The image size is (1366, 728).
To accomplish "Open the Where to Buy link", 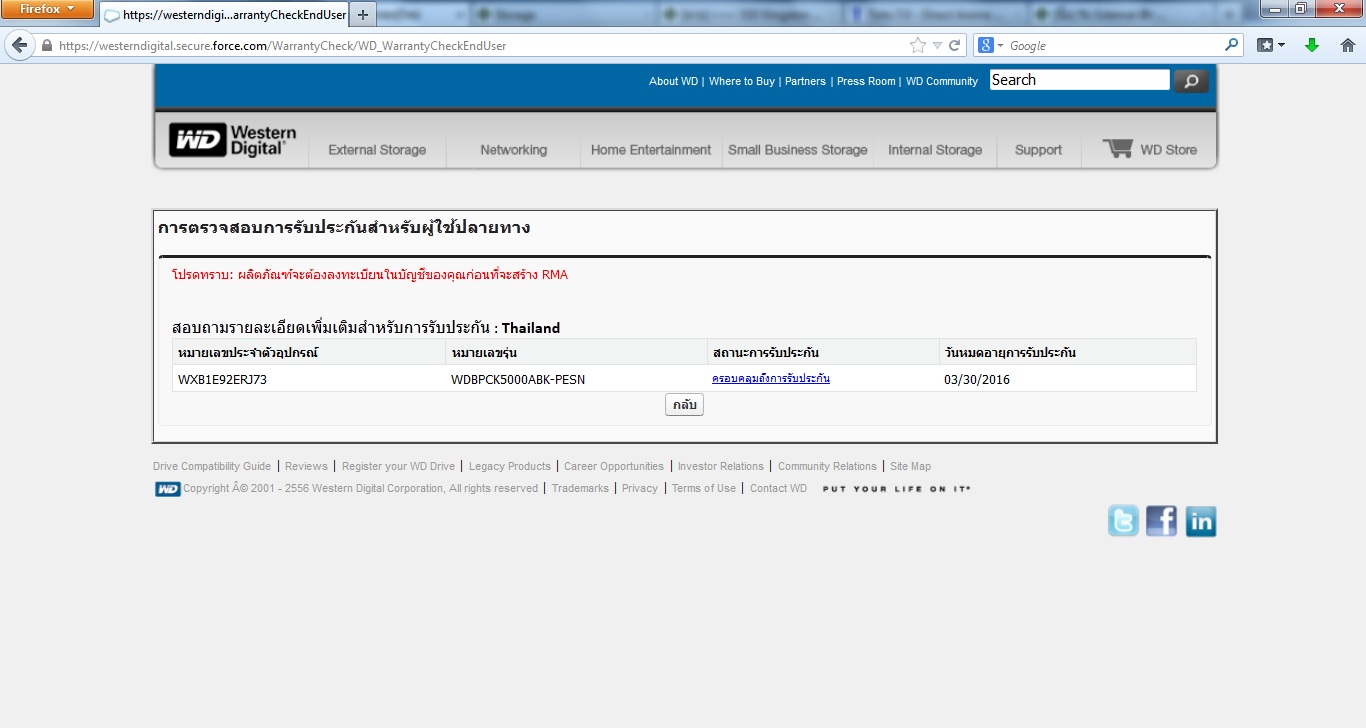I will [x=742, y=81].
